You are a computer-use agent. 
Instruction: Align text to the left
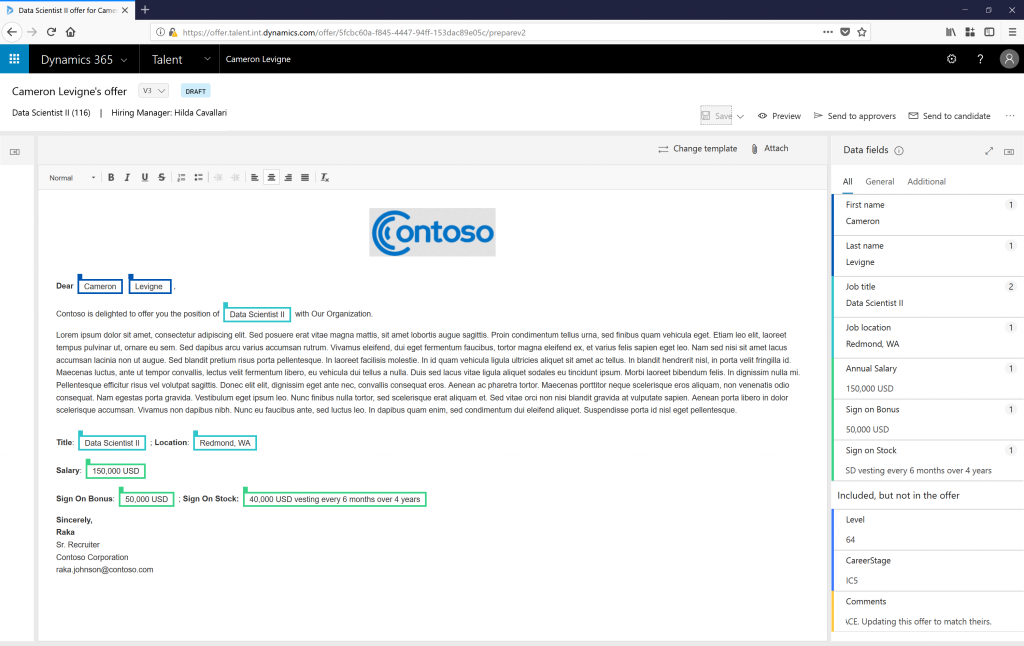point(254,178)
